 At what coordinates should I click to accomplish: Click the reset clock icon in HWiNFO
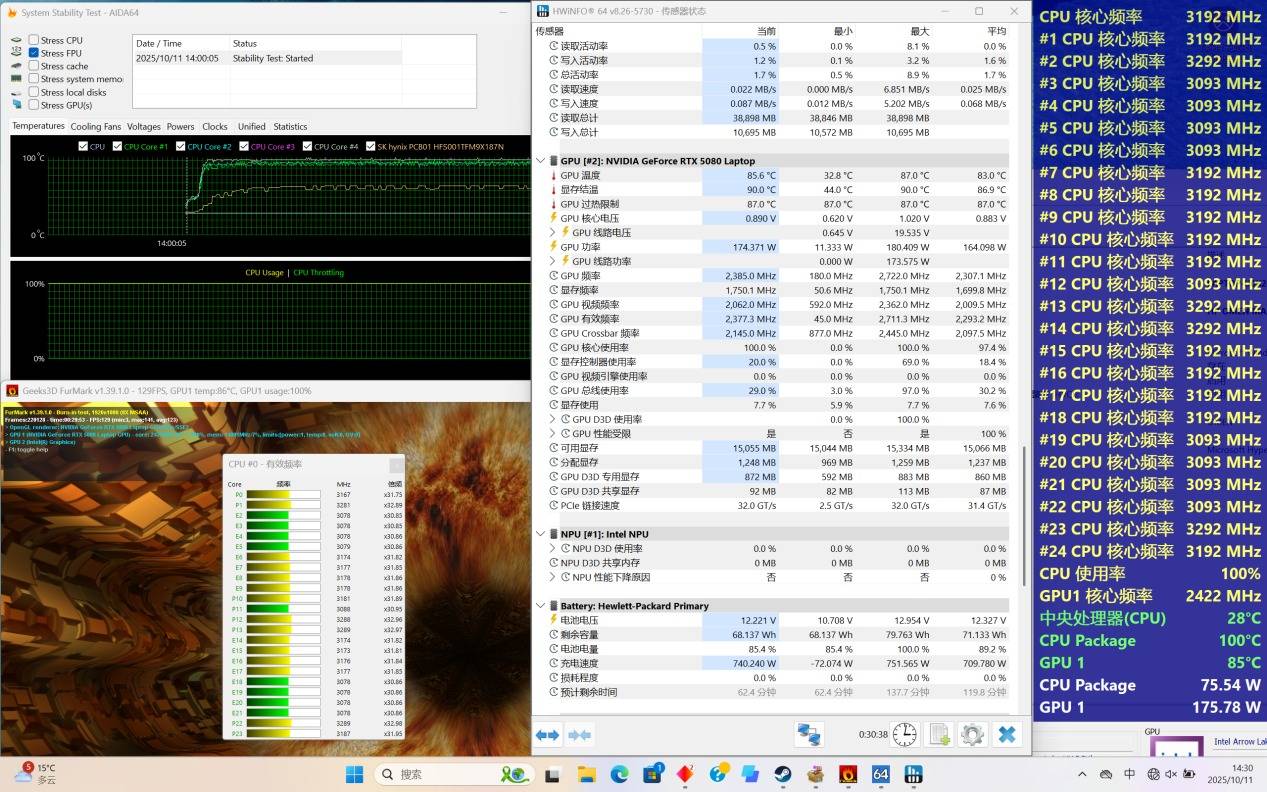coord(904,735)
